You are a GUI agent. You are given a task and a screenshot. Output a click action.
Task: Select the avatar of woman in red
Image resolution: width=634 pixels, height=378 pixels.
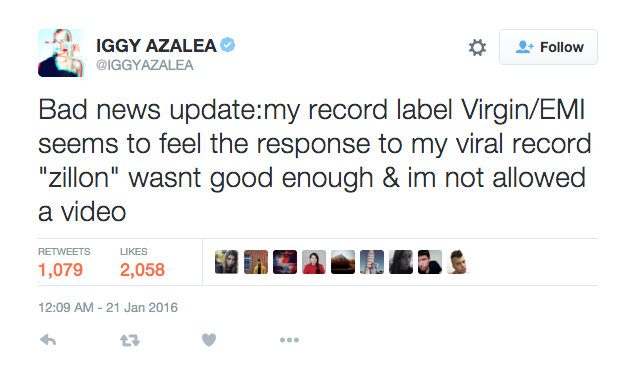tap(314, 262)
